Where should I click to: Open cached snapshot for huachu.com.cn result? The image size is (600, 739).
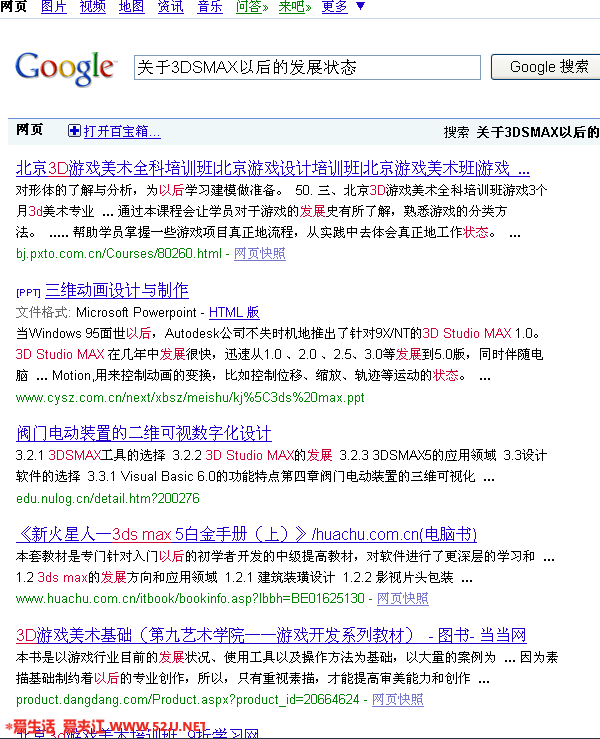[x=403, y=599]
